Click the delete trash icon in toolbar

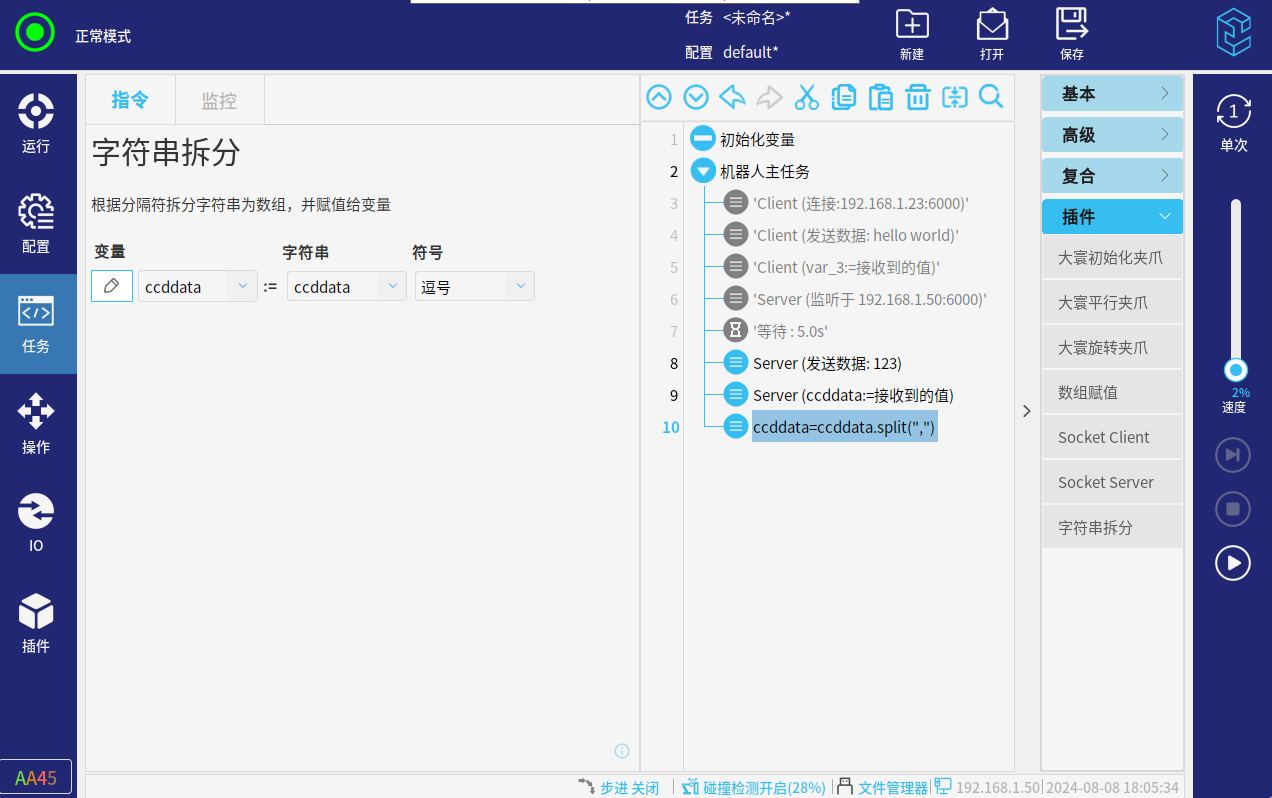917,97
